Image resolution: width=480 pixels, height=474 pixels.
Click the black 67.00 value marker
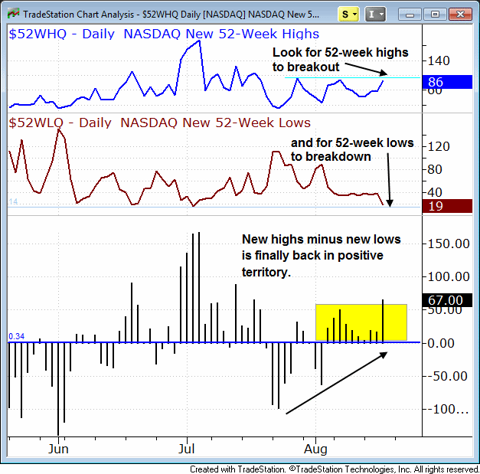point(447,300)
